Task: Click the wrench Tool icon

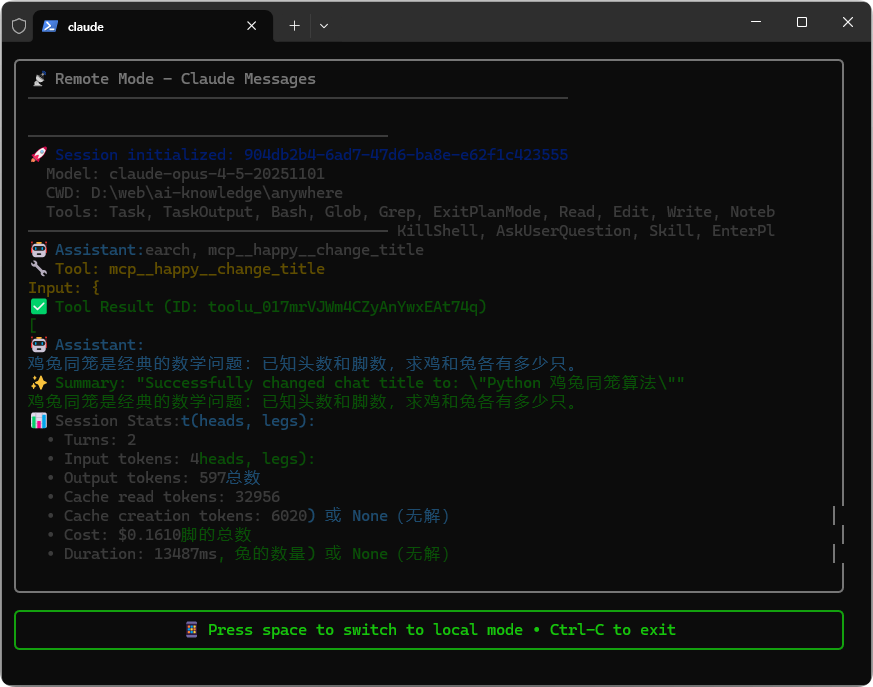Action: [37, 268]
